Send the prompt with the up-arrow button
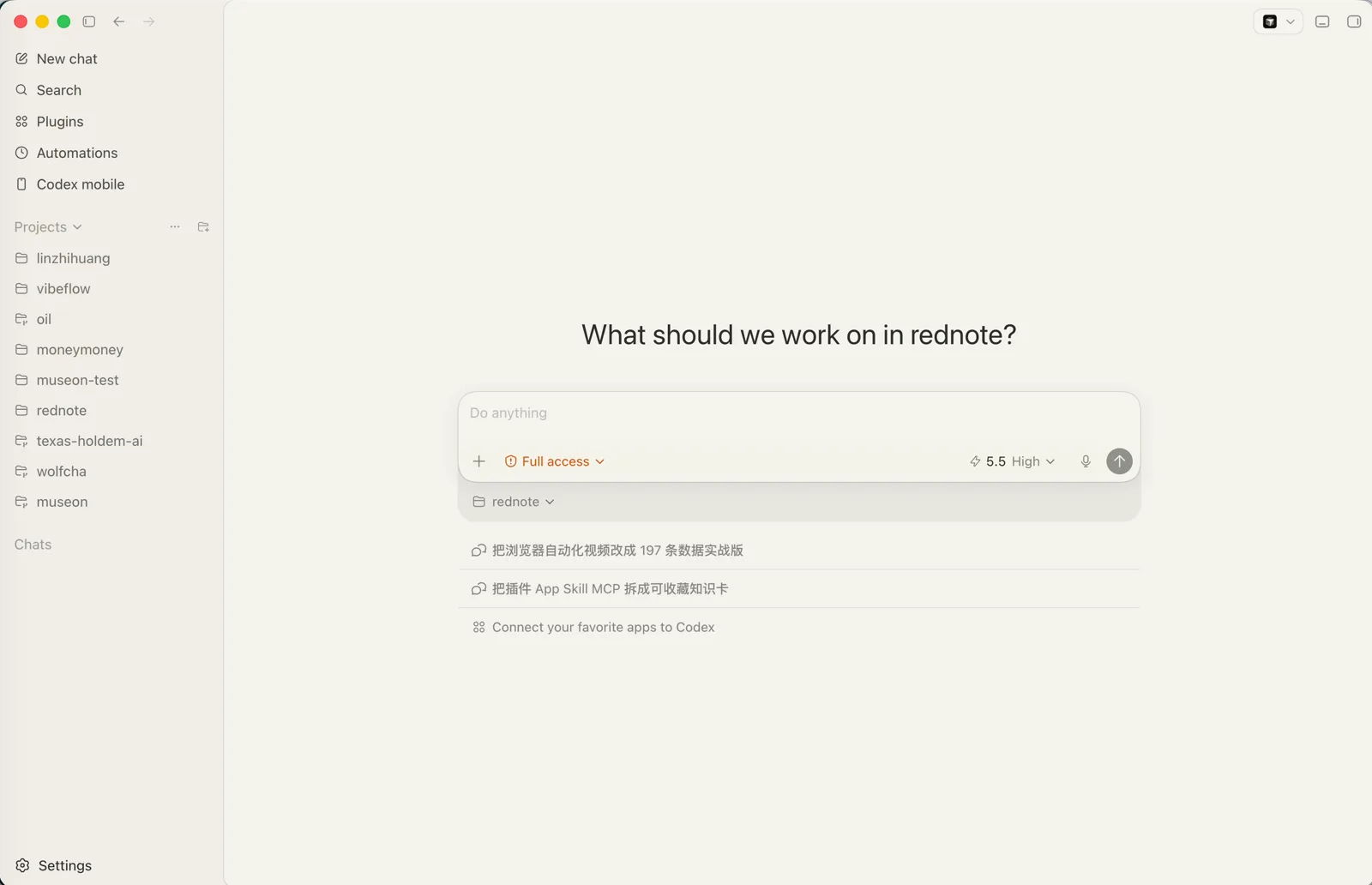The width and height of the screenshot is (1372, 885). click(x=1119, y=461)
